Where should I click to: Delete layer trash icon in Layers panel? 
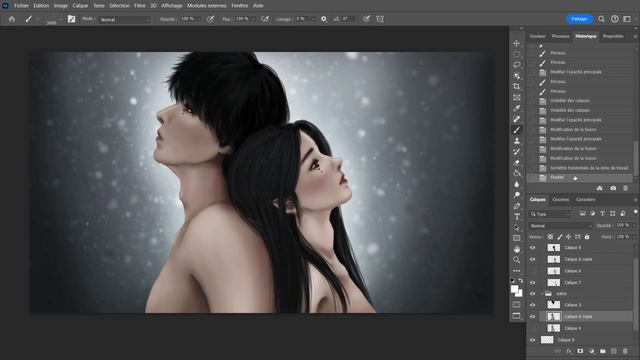(x=625, y=351)
